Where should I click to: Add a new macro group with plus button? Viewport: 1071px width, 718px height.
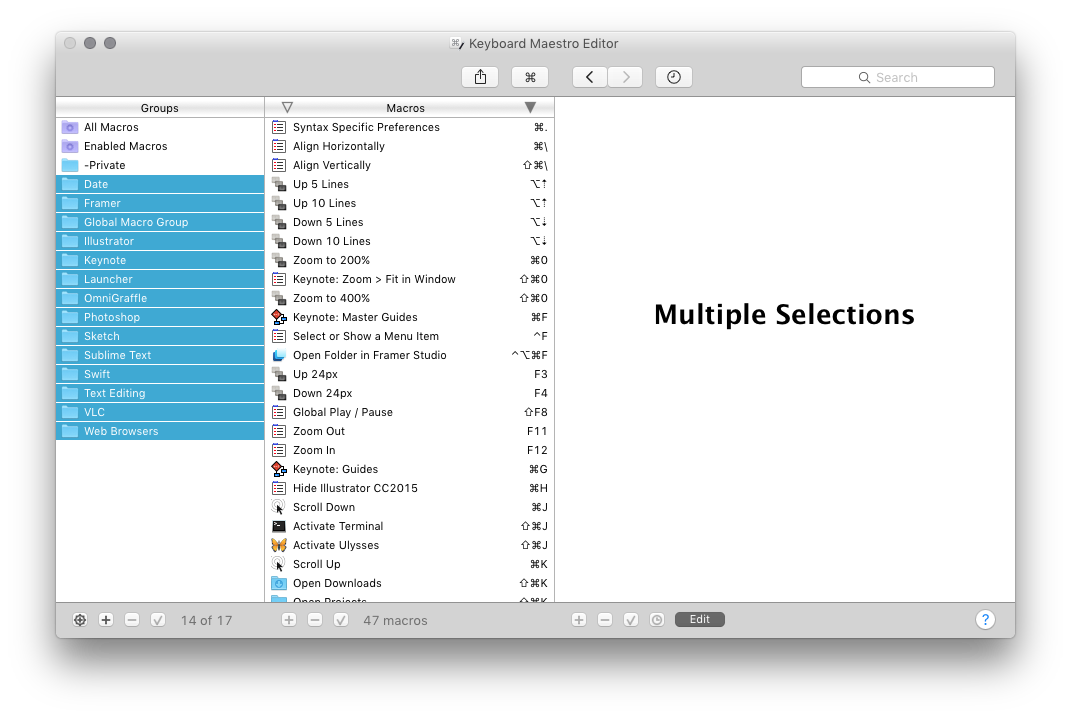coord(106,620)
